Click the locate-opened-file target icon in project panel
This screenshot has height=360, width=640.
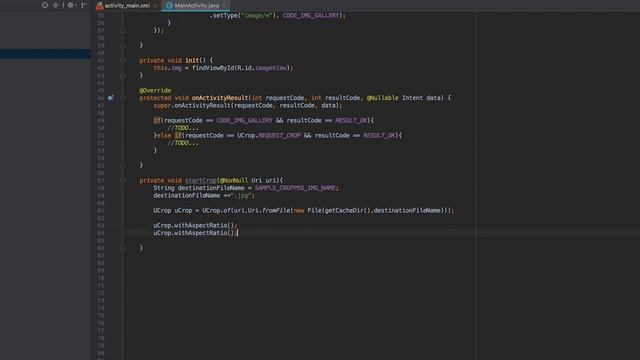[x=45, y=5]
